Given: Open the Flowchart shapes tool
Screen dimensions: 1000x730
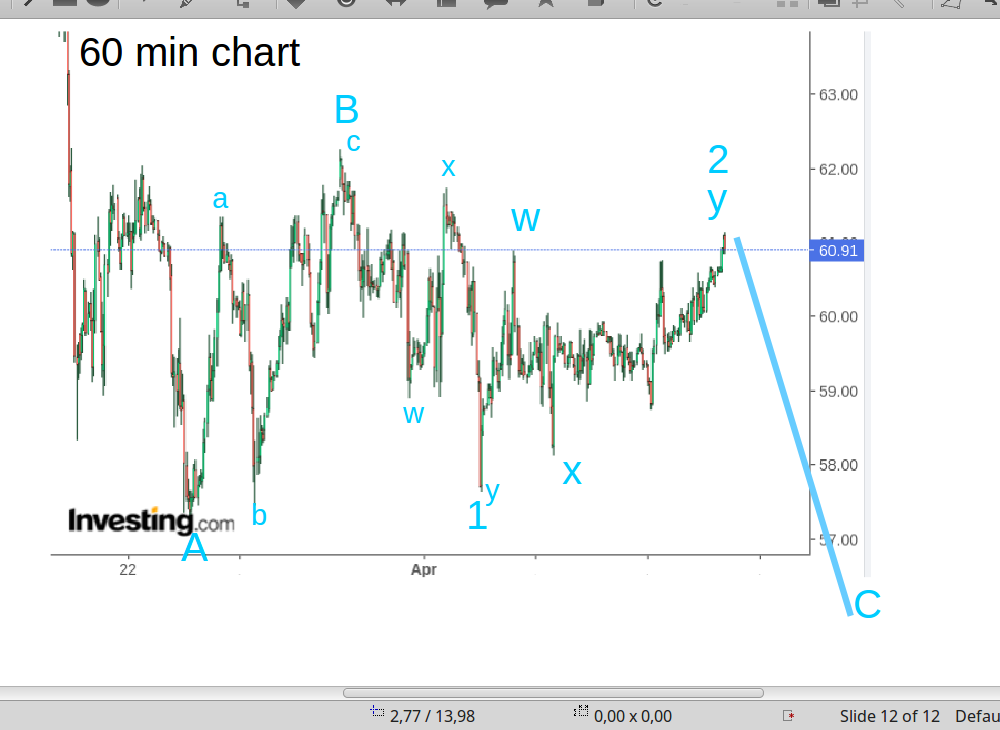Looking at the screenshot, I should click(447, 3).
